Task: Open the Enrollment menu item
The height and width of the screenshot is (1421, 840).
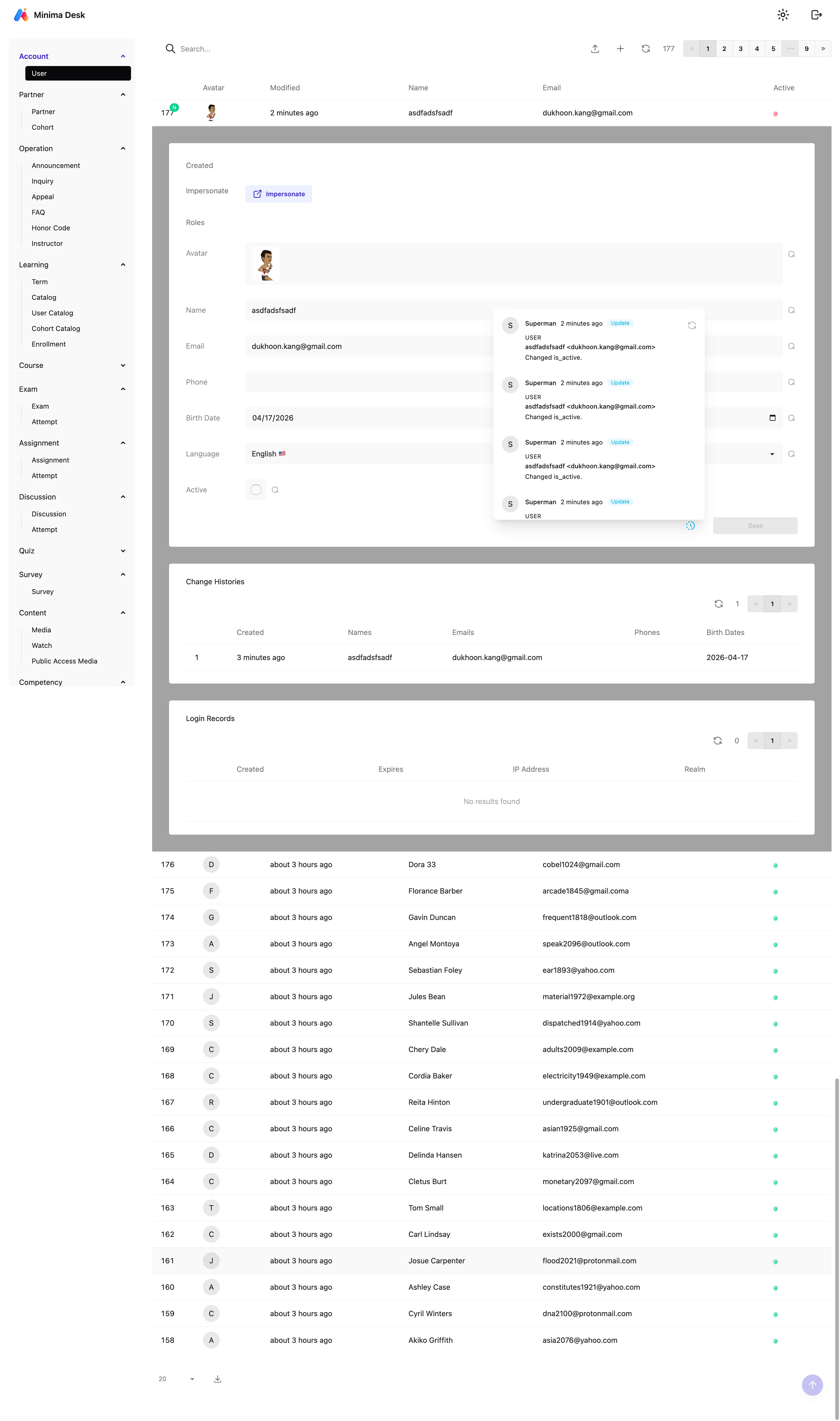Action: point(49,344)
